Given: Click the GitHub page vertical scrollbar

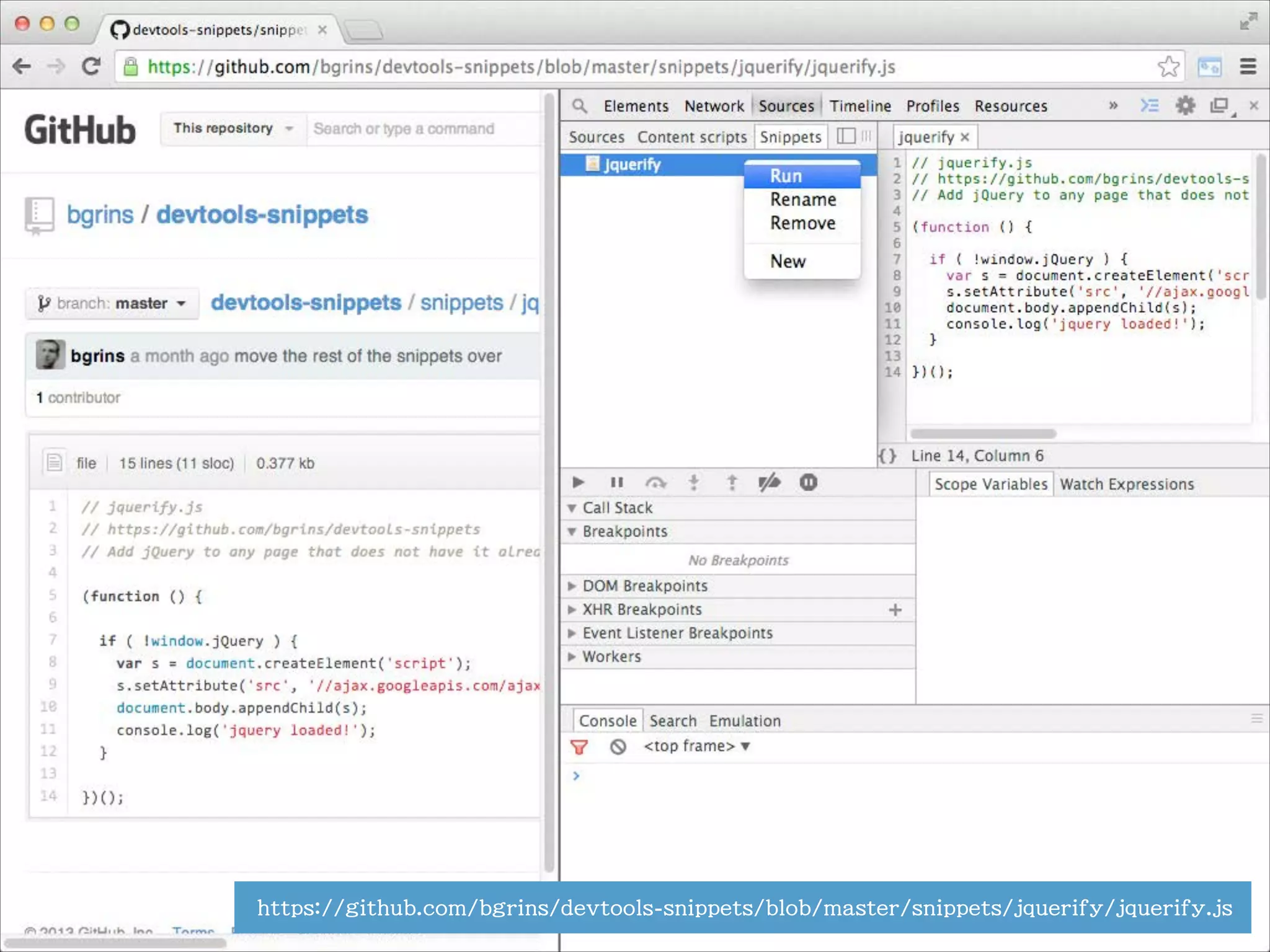Looking at the screenshot, I should pos(549,483).
